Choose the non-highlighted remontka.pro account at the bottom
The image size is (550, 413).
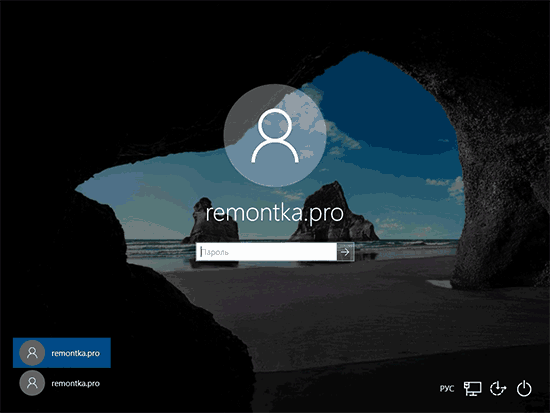tap(62, 383)
